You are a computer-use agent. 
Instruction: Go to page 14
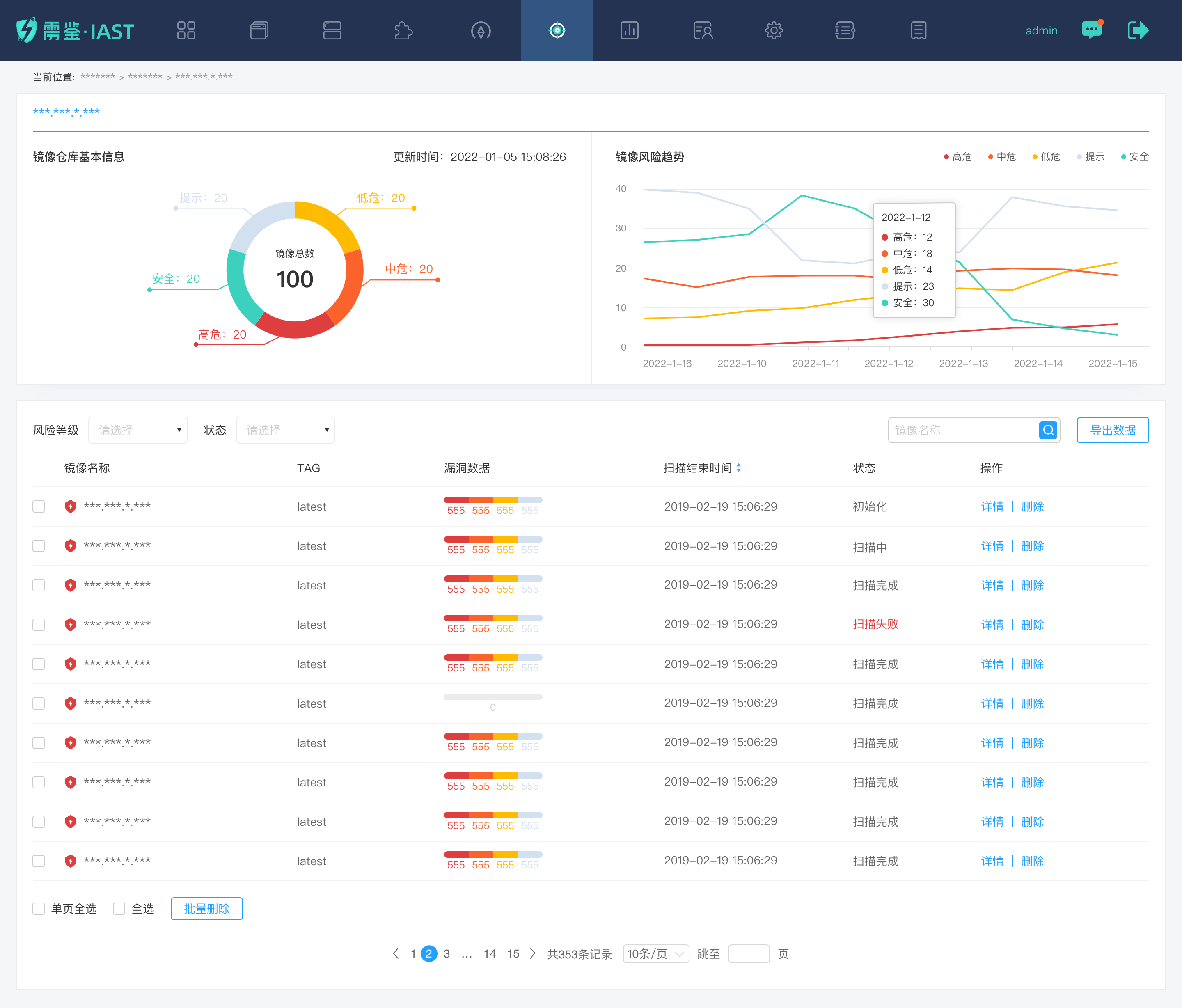[490, 953]
